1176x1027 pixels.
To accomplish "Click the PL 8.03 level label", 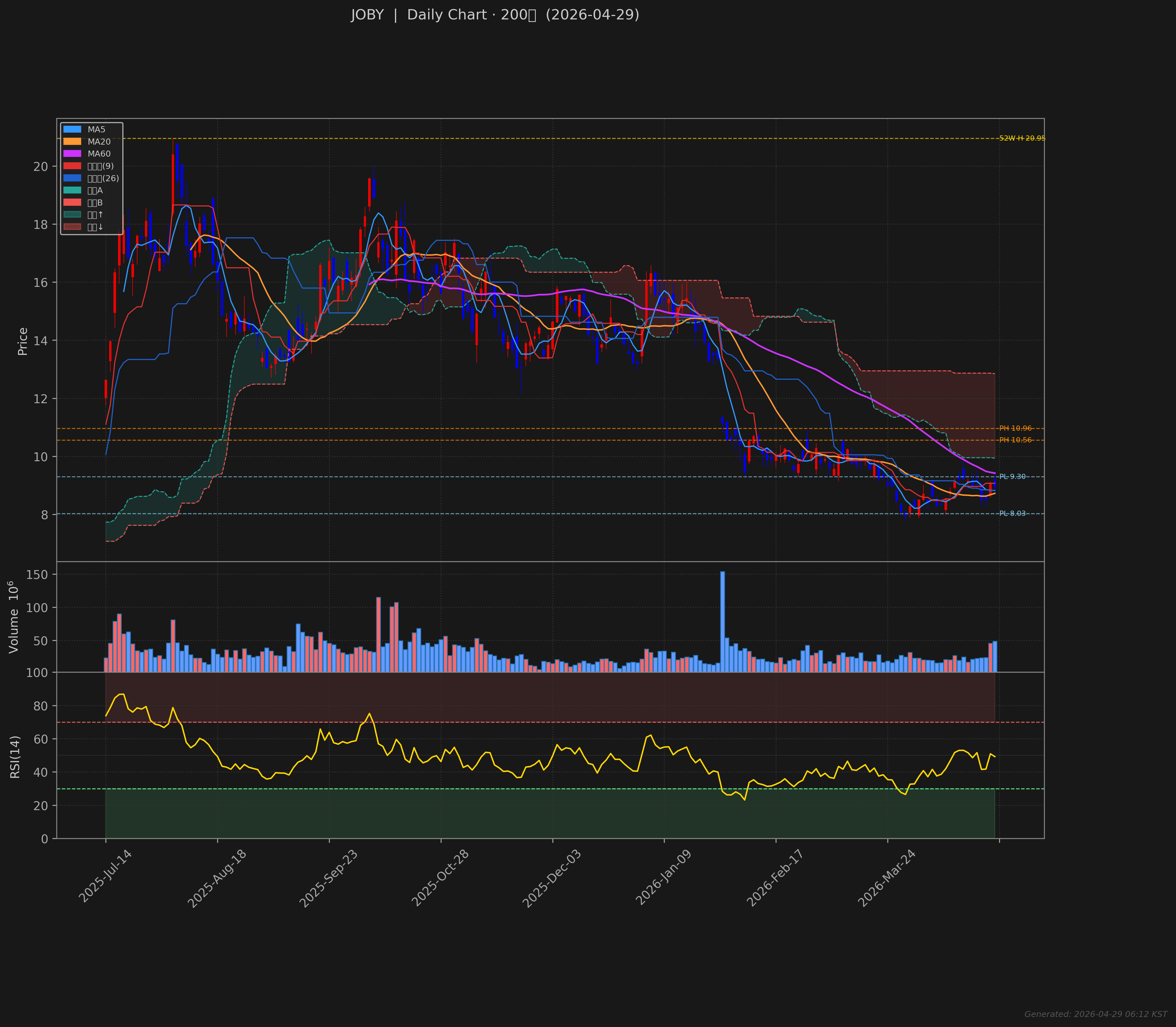I will 1012,513.
